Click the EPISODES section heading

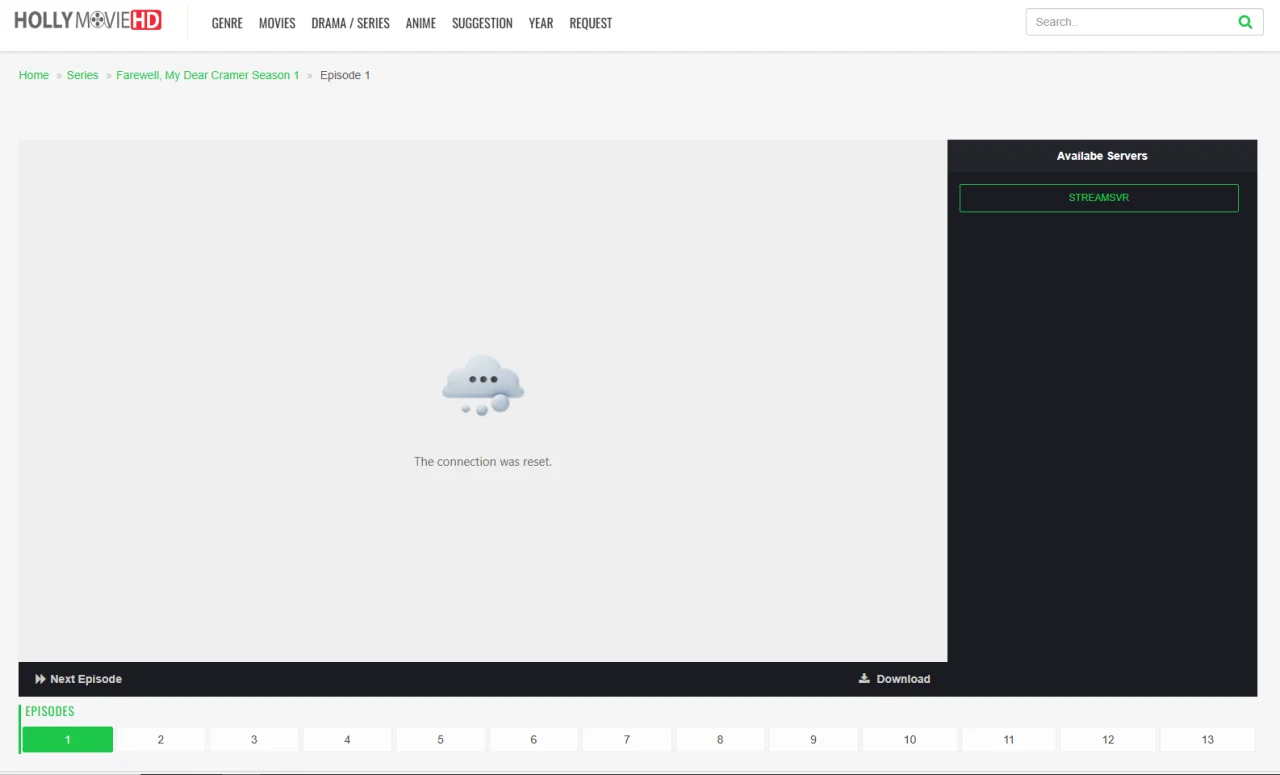pyautogui.click(x=50, y=712)
